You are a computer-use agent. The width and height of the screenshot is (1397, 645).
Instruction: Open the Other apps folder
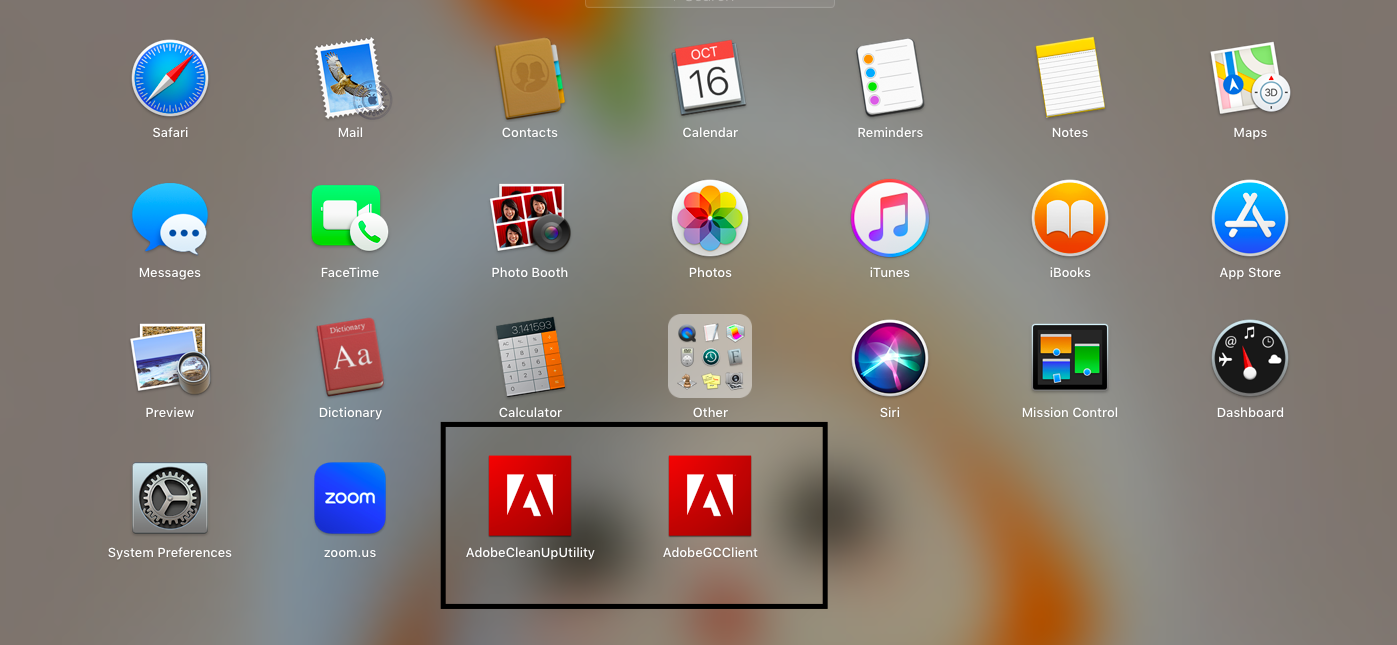710,356
